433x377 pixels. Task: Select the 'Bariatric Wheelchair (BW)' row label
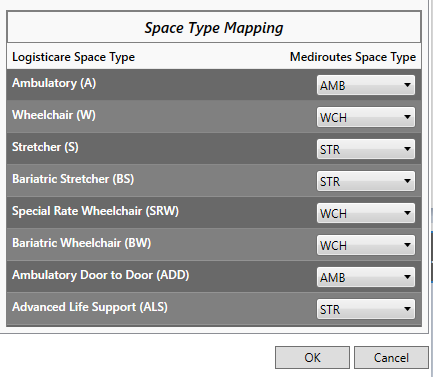coord(82,243)
